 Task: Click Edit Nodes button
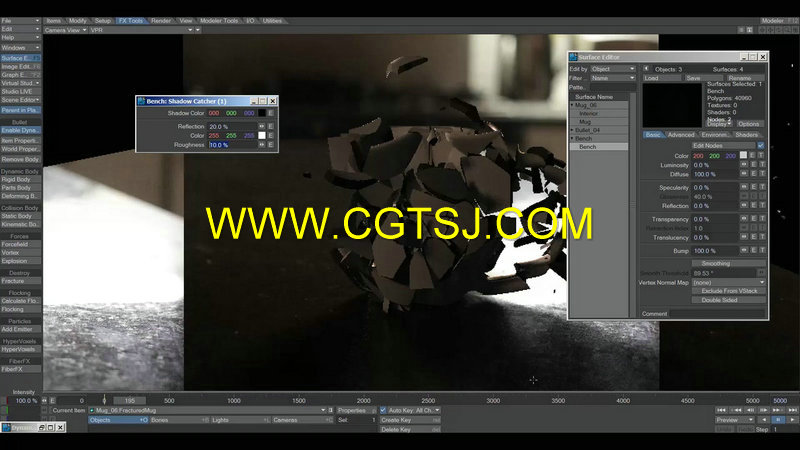pyautogui.click(x=723, y=145)
